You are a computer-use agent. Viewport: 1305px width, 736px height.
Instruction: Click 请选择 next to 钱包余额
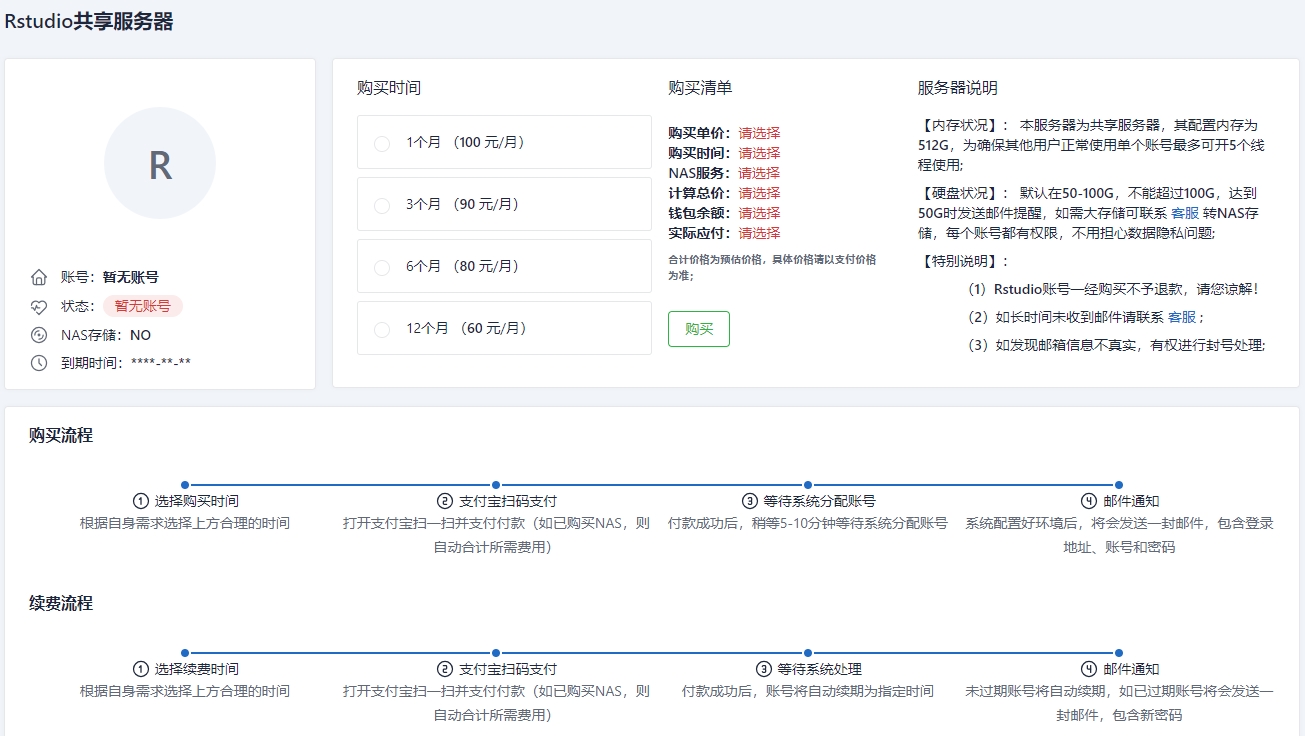[760, 213]
